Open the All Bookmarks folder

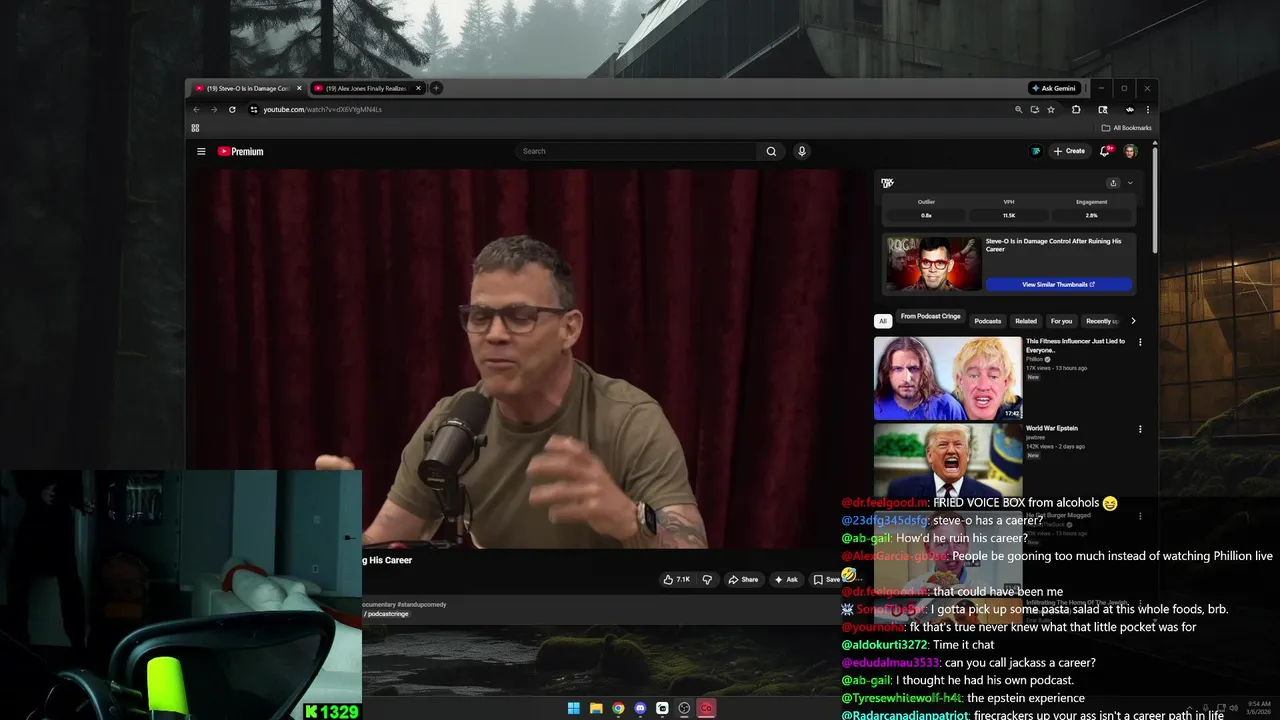[x=1126, y=128]
